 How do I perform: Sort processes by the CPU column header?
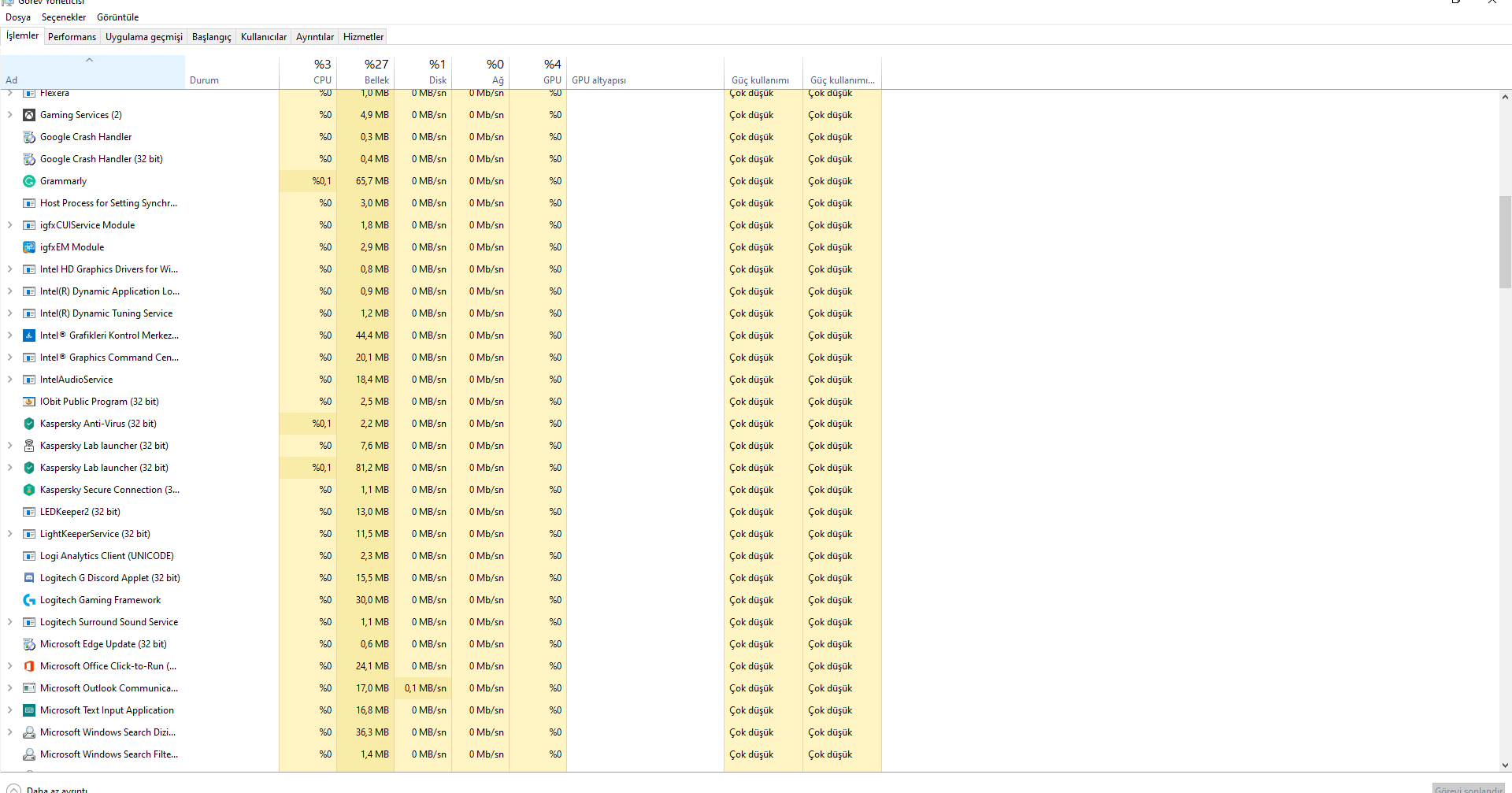(308, 72)
